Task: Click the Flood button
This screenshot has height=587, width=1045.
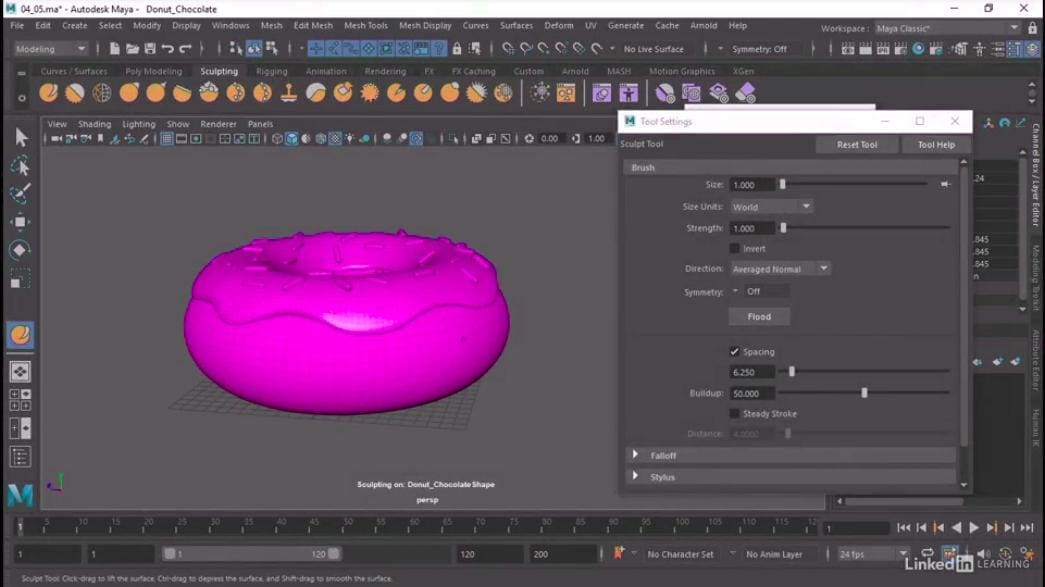Action: pyautogui.click(x=759, y=316)
